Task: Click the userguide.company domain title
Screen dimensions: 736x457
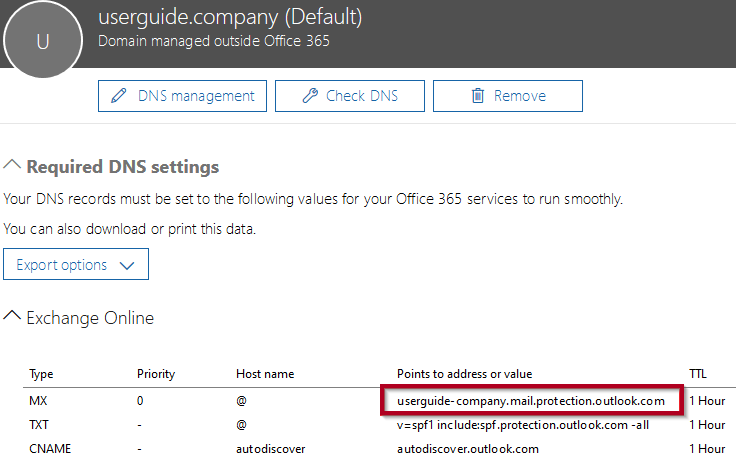Action: point(230,18)
